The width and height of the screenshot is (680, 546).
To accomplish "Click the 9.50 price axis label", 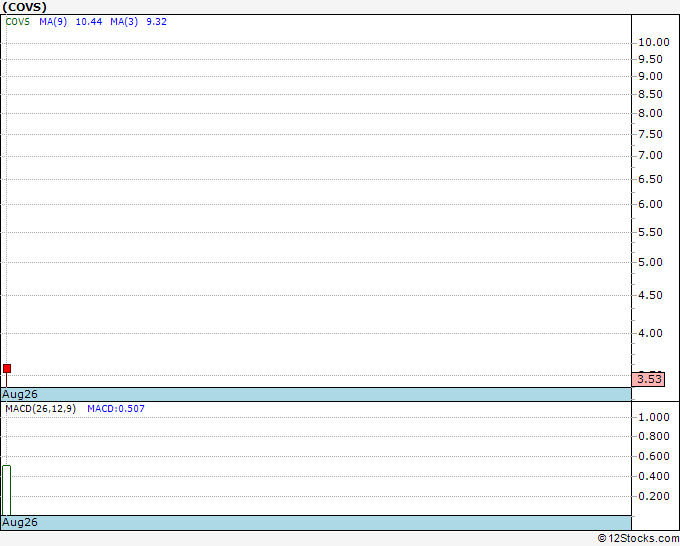I will 650,59.
